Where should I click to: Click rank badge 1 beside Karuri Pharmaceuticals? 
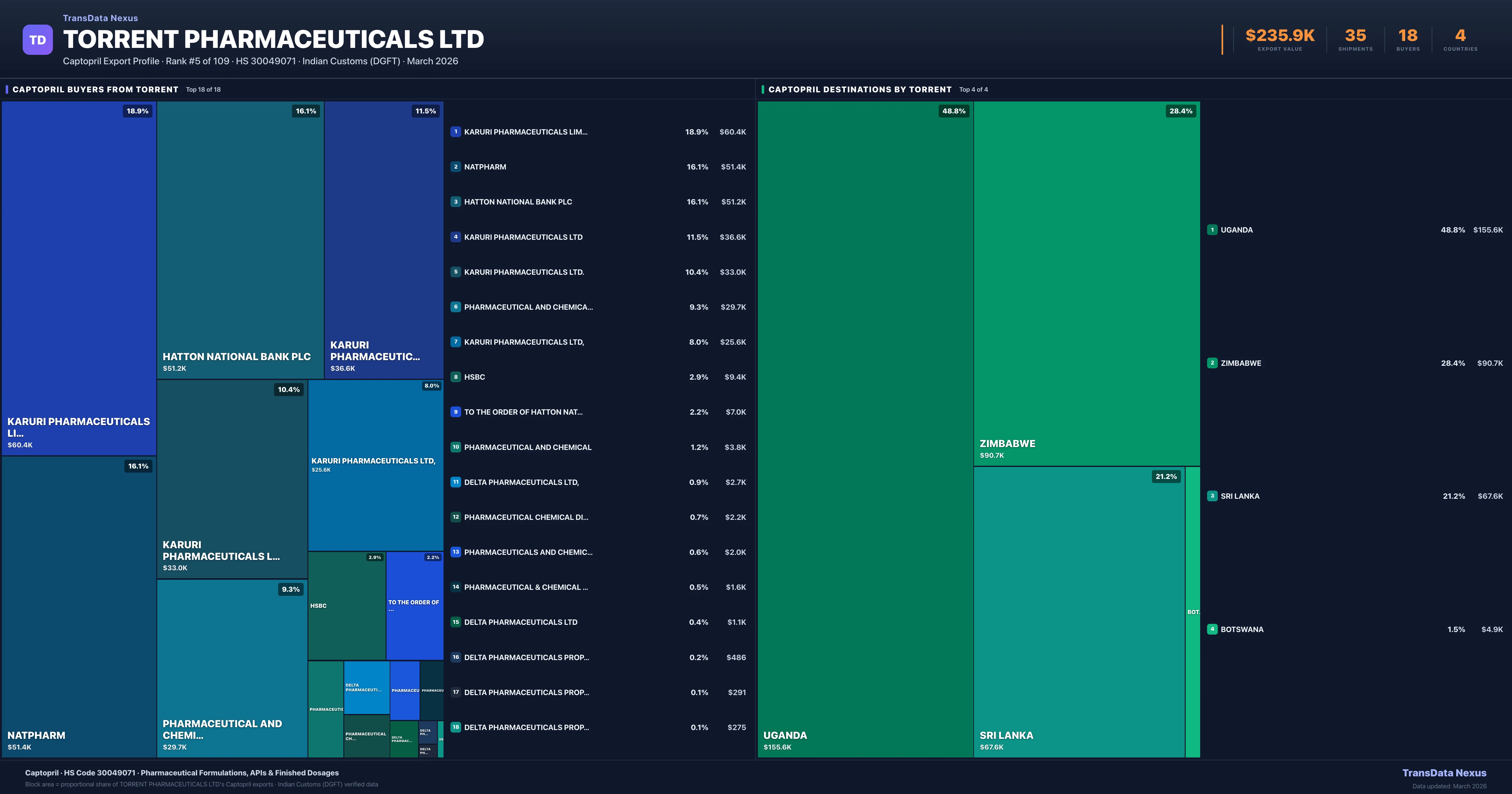[455, 132]
